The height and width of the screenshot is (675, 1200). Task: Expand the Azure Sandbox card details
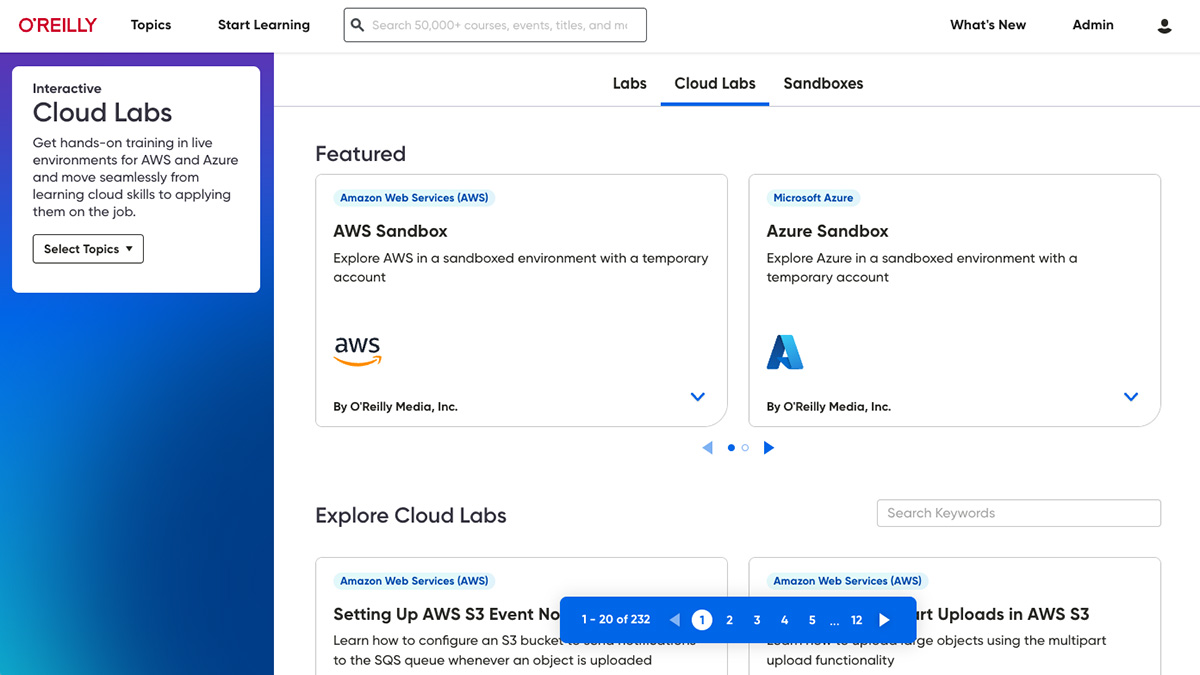(x=1131, y=397)
